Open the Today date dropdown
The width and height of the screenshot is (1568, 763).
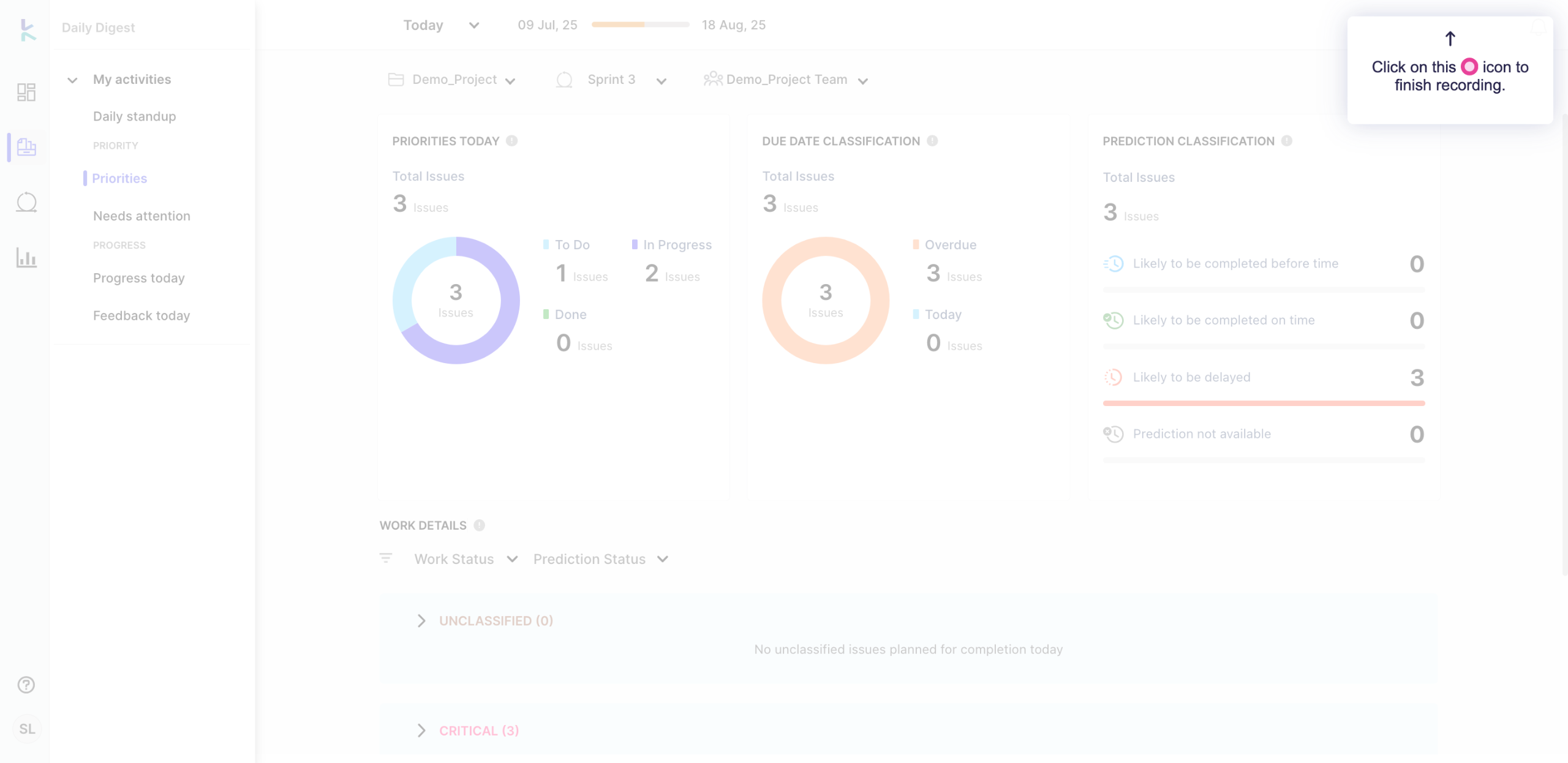(441, 25)
